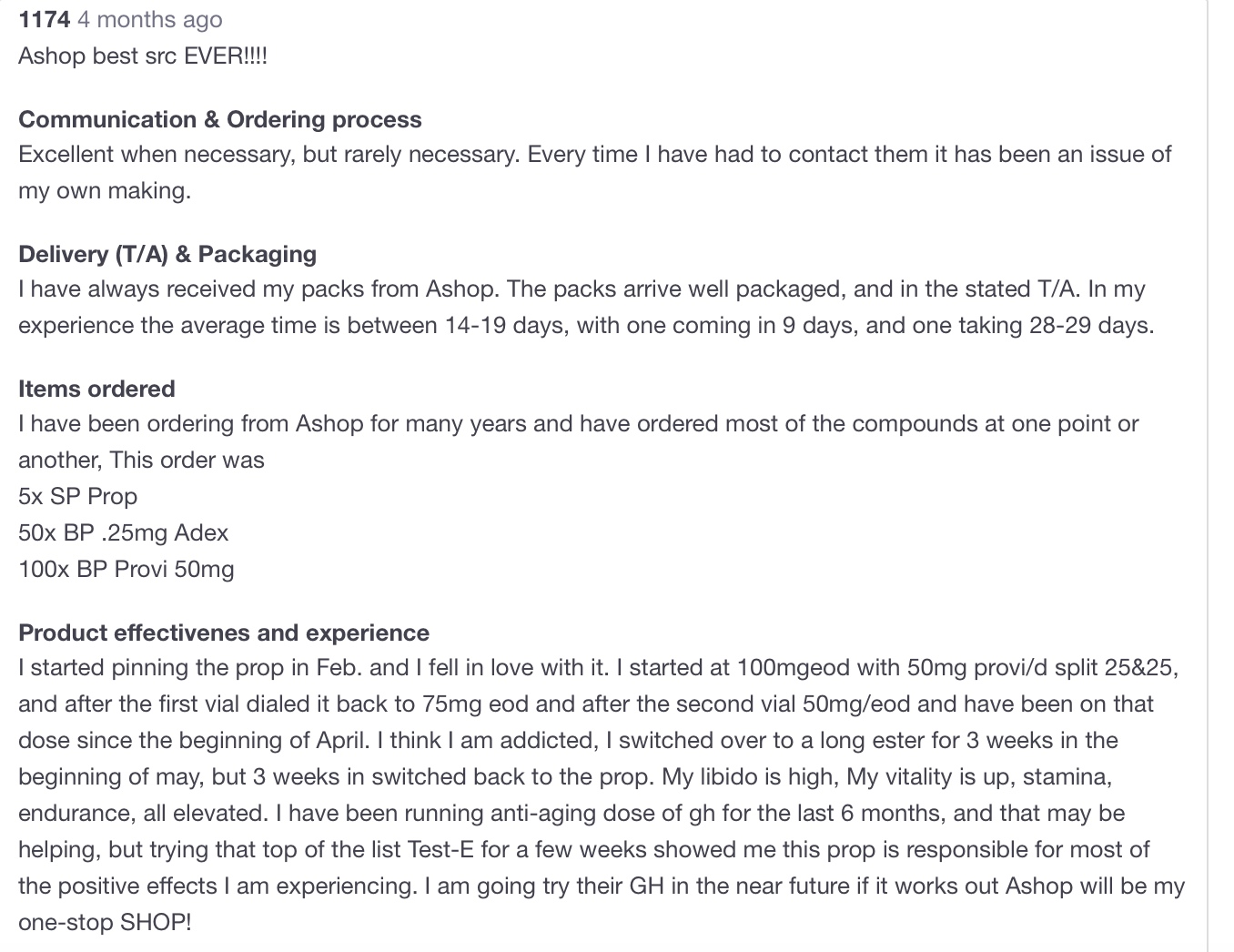Click the "100x BP Provi 50mg" line

[x=126, y=569]
